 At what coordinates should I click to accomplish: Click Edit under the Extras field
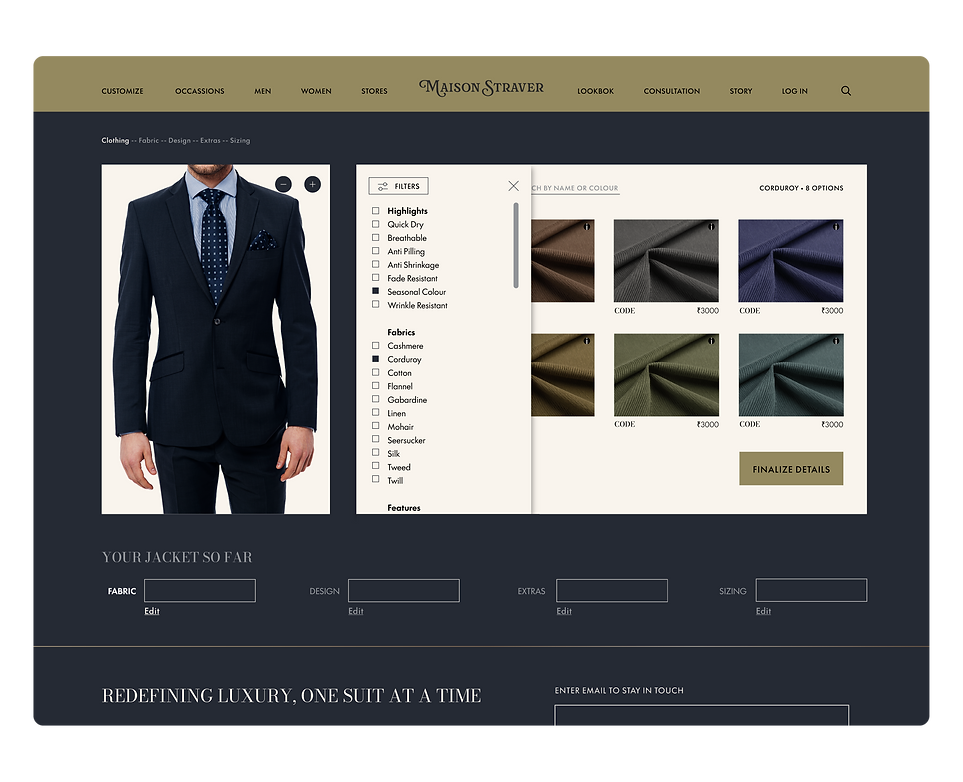point(564,611)
